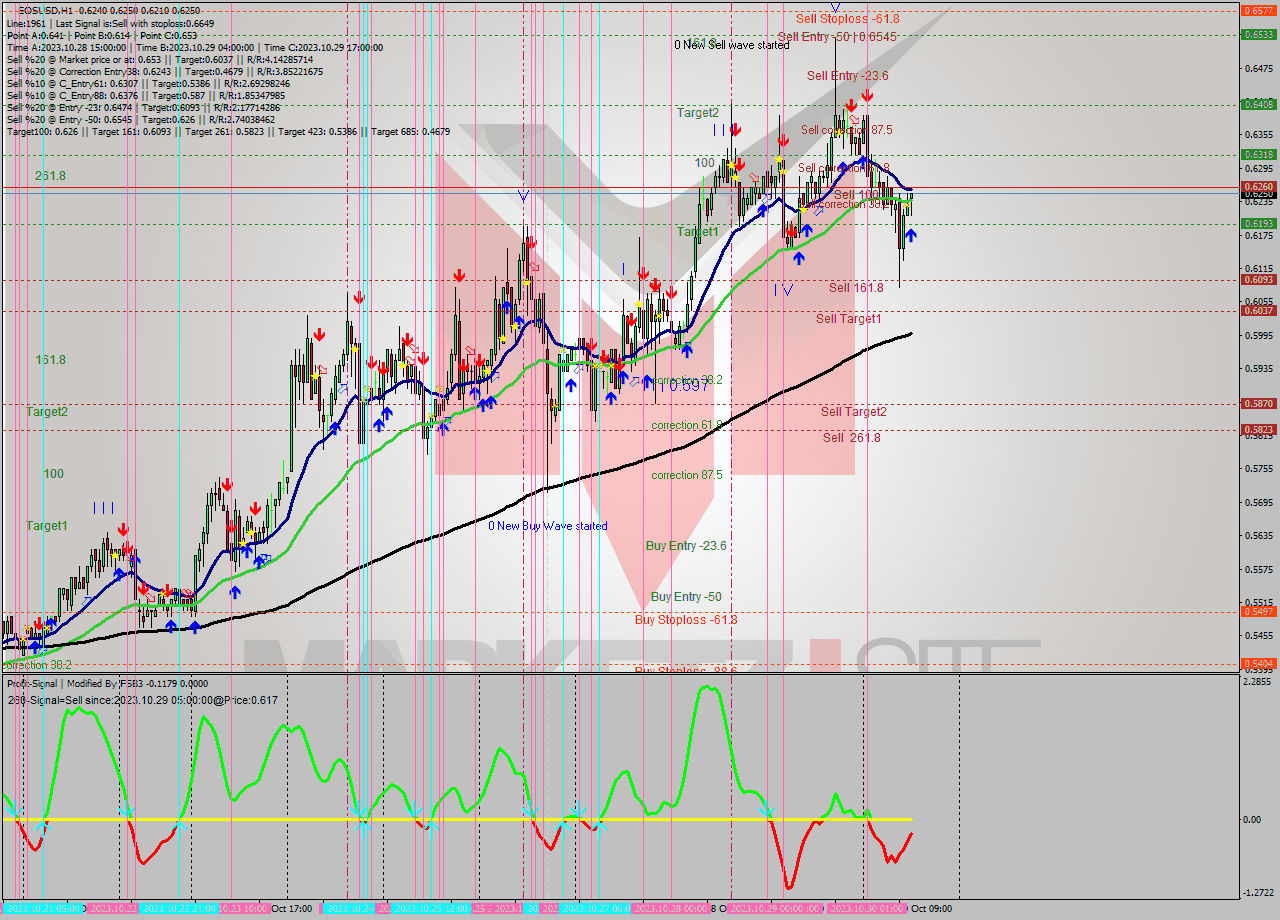Screen dimensions: 1280x920
Task: Click the blue V wave marker above the candles
Action: point(522,197)
